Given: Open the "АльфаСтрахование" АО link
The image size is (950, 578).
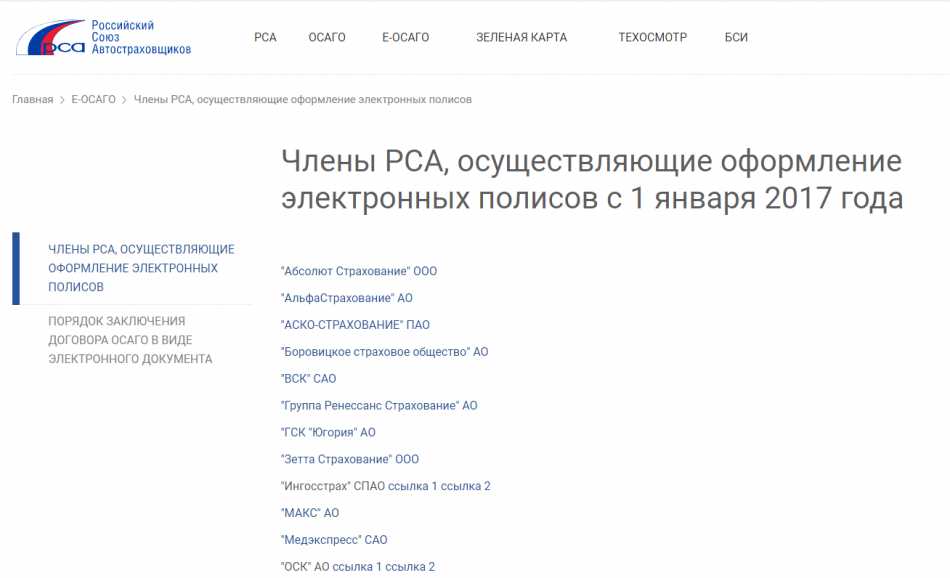Looking at the screenshot, I should (346, 298).
